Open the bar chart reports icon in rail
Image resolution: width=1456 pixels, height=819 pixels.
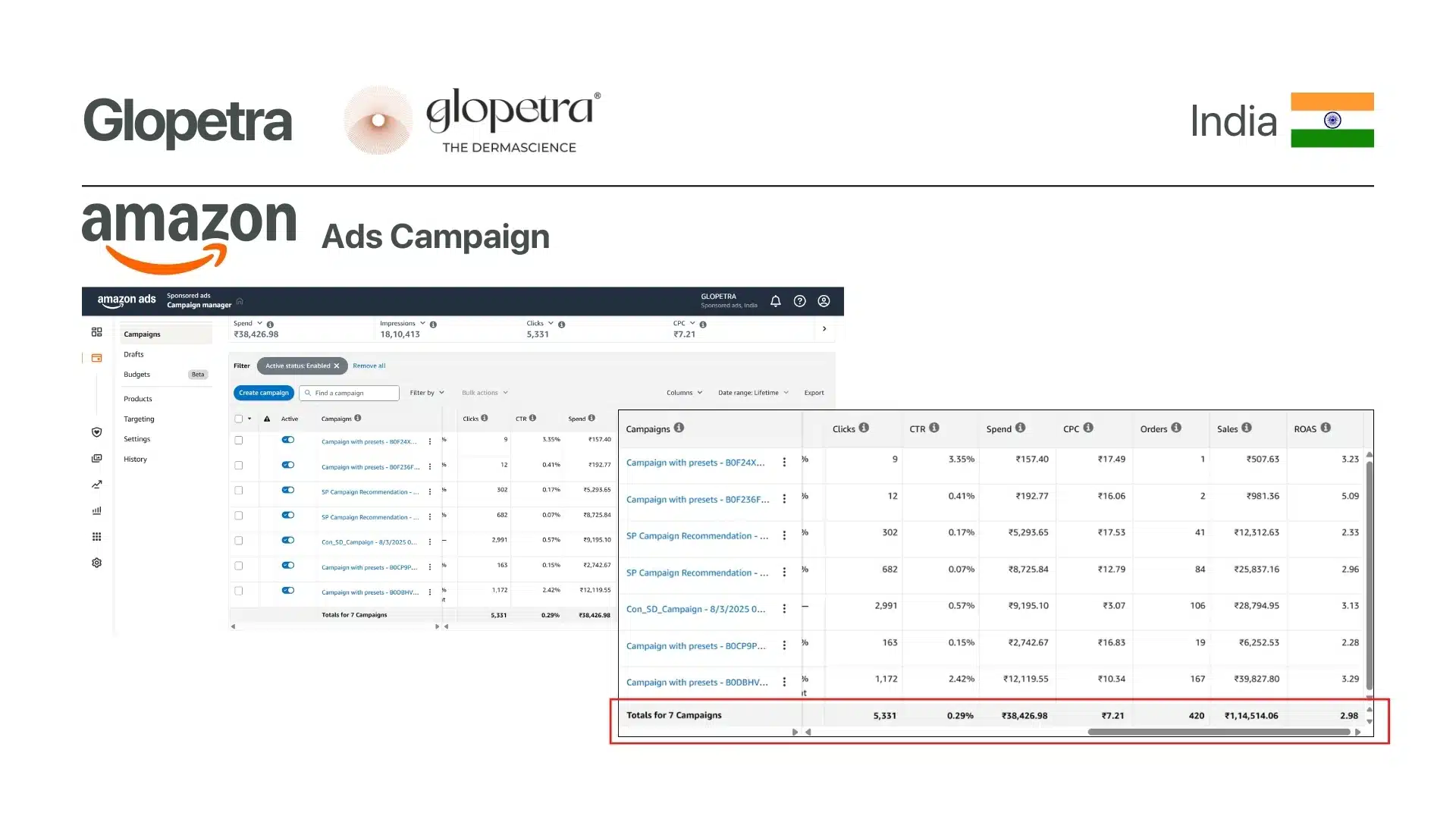[x=96, y=510]
